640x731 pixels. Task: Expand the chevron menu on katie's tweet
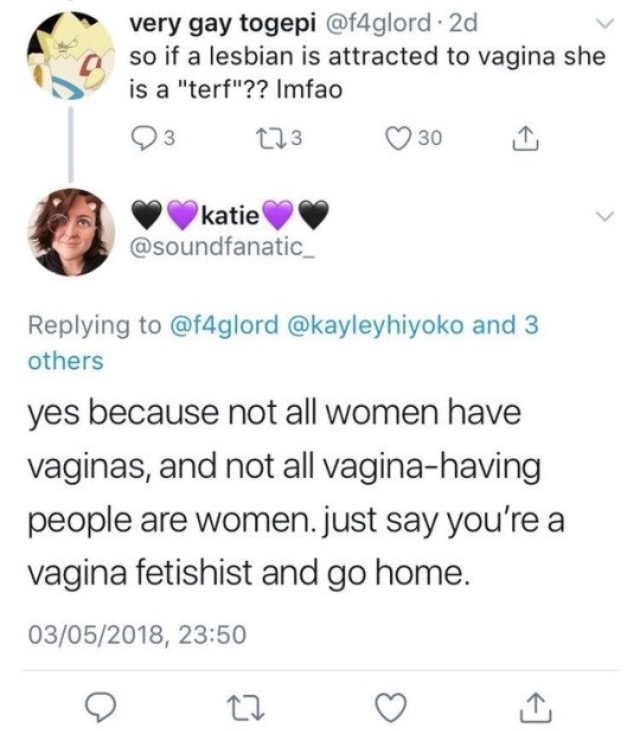pyautogui.click(x=600, y=215)
